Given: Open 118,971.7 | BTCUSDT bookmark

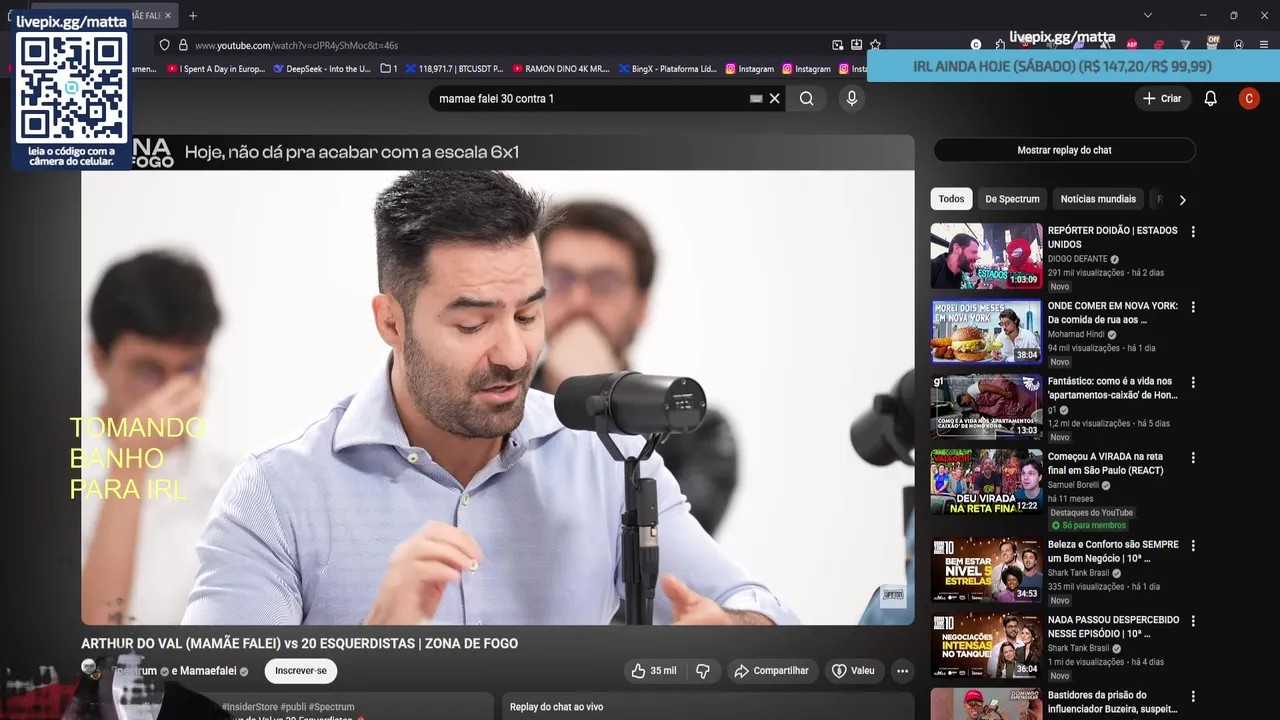Looking at the screenshot, I should 453,69.
